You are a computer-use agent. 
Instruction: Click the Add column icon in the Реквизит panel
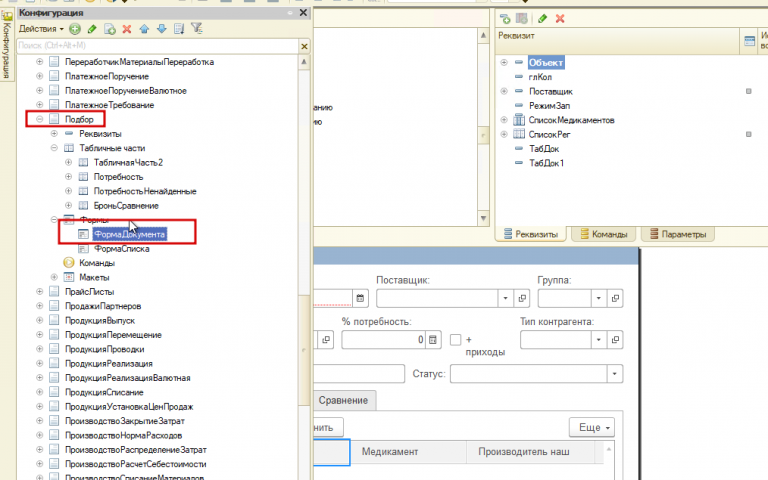[522, 19]
